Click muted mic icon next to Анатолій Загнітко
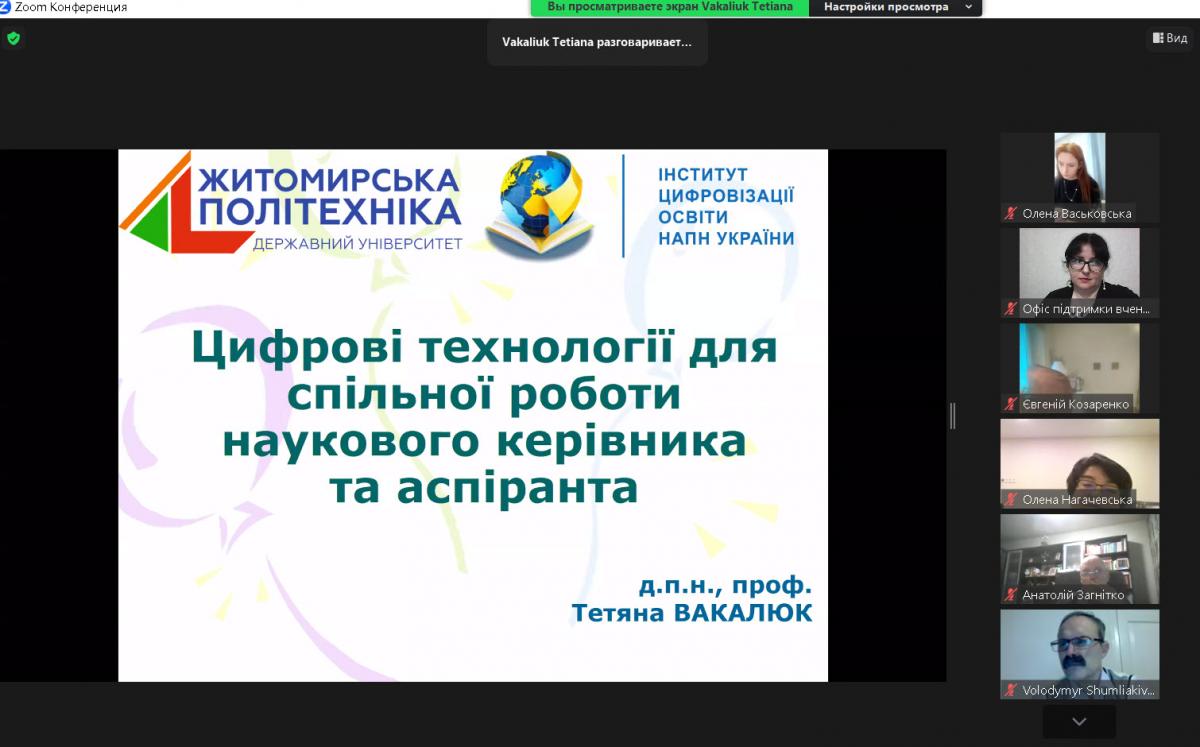The width and height of the screenshot is (1200, 747). pos(1012,595)
